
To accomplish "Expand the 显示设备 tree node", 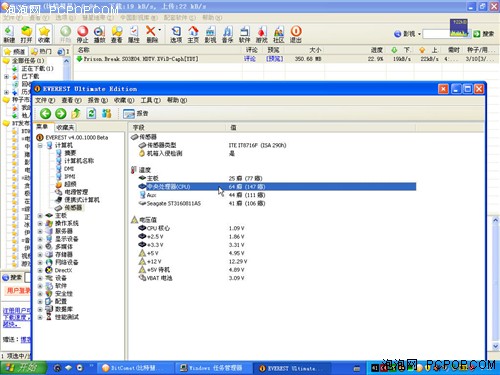I will point(40,239).
